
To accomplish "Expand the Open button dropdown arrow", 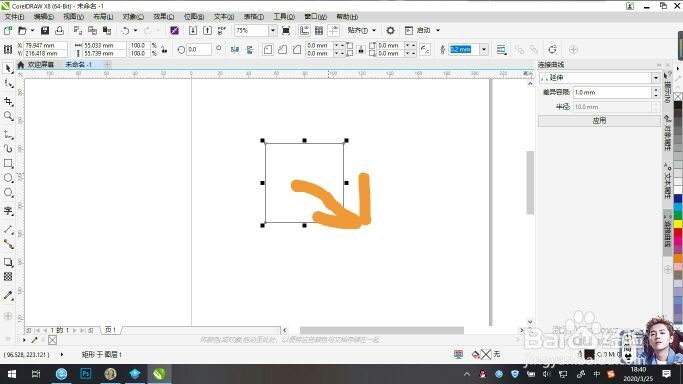I will [x=32, y=30].
